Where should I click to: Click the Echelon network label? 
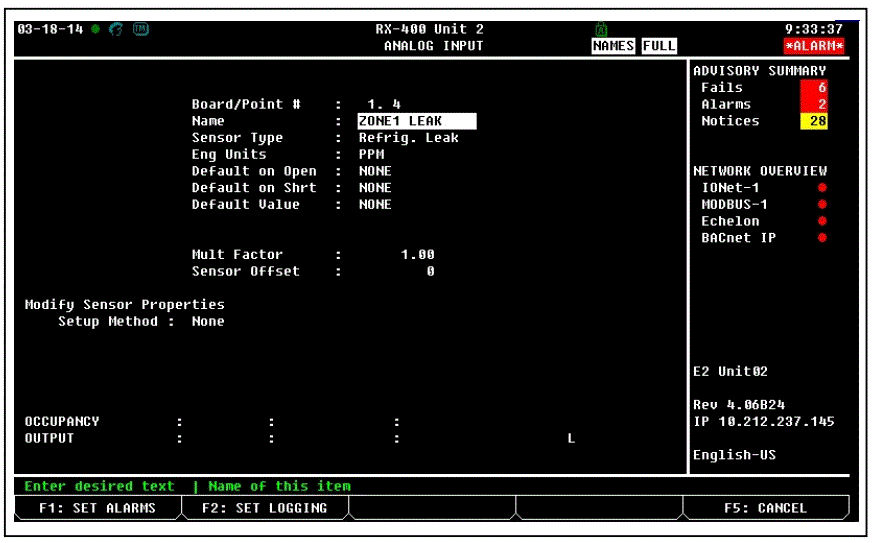tap(730, 221)
